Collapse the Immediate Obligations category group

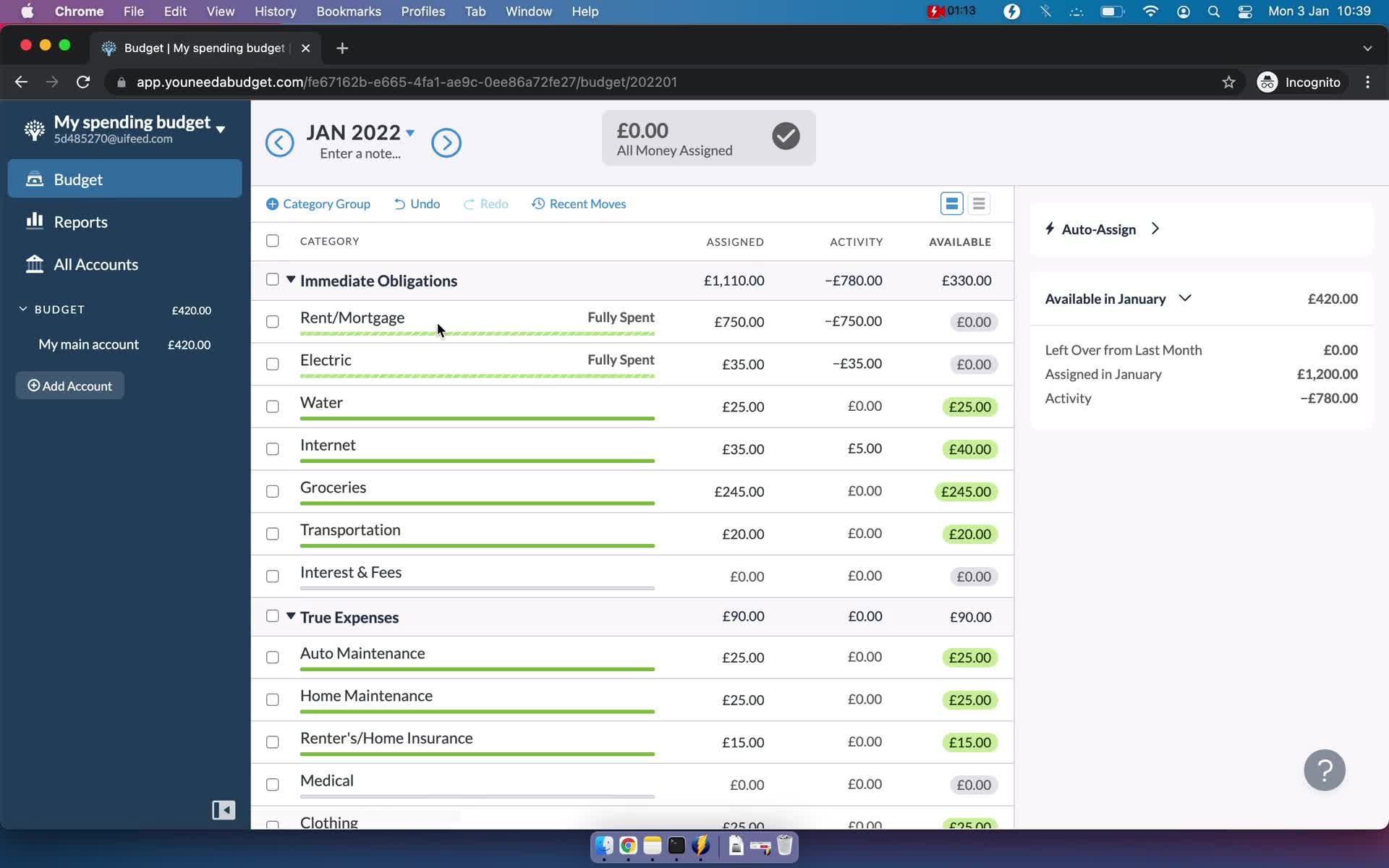290,279
